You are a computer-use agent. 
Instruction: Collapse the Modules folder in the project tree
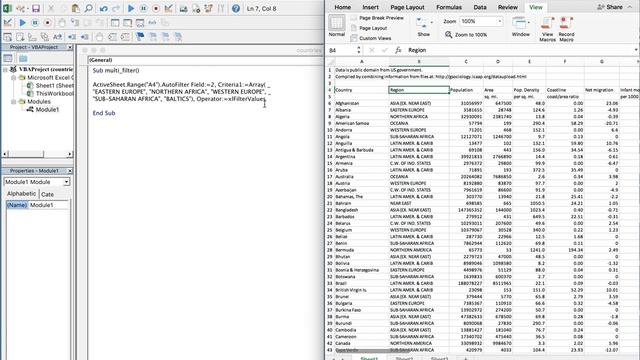click(x=13, y=102)
